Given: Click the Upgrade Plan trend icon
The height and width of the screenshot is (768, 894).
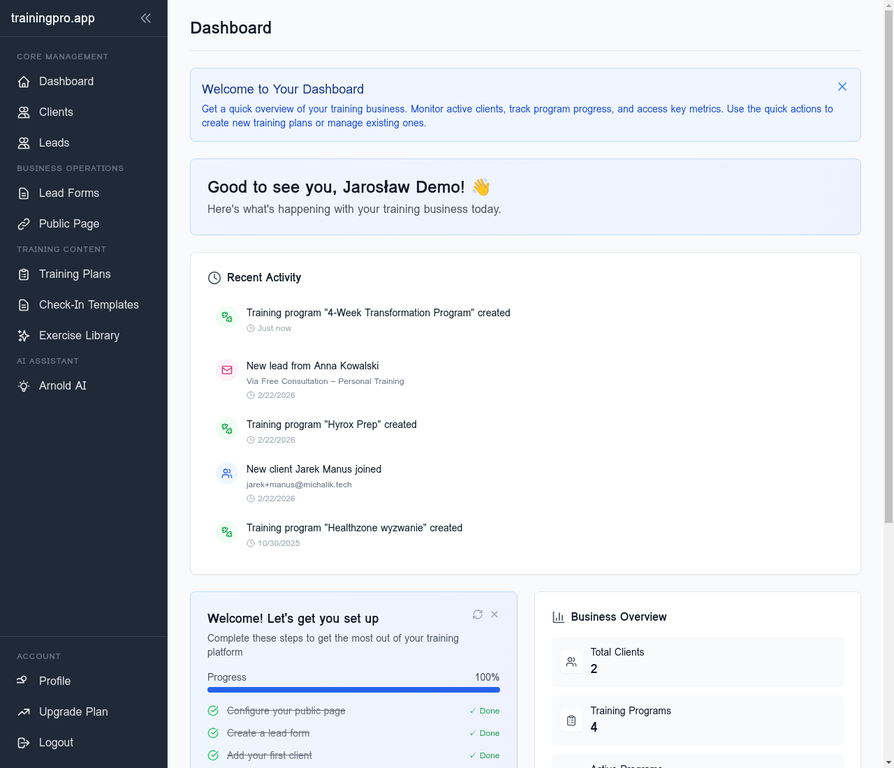Looking at the screenshot, I should (x=24, y=712).
